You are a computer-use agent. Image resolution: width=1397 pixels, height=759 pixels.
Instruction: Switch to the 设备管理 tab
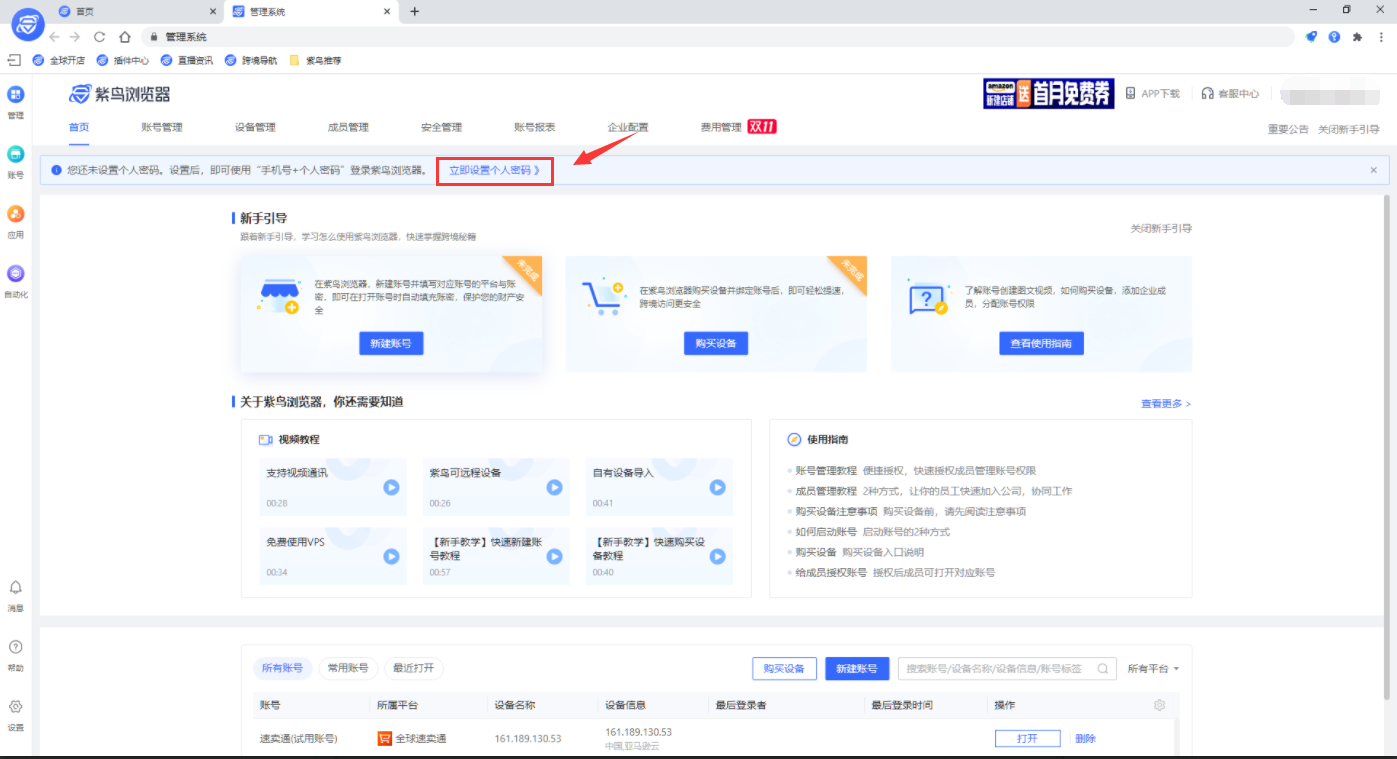(257, 128)
